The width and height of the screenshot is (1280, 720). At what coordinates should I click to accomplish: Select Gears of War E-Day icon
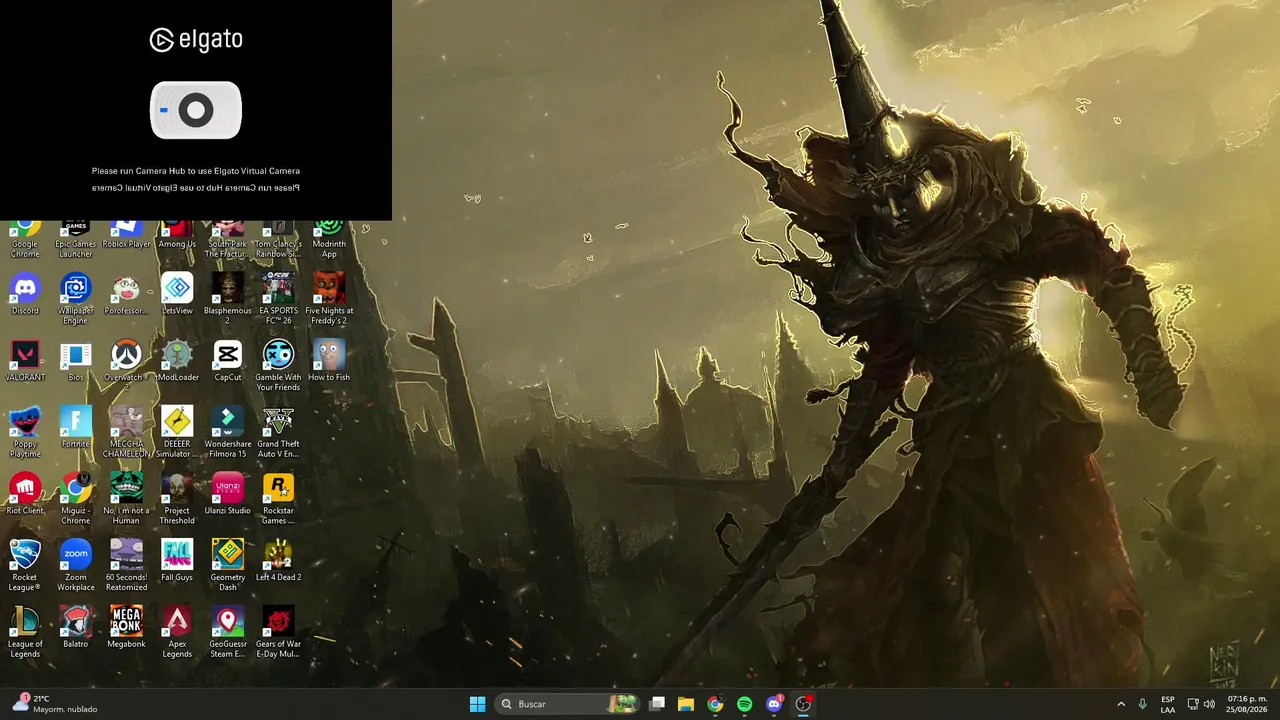click(x=278, y=632)
